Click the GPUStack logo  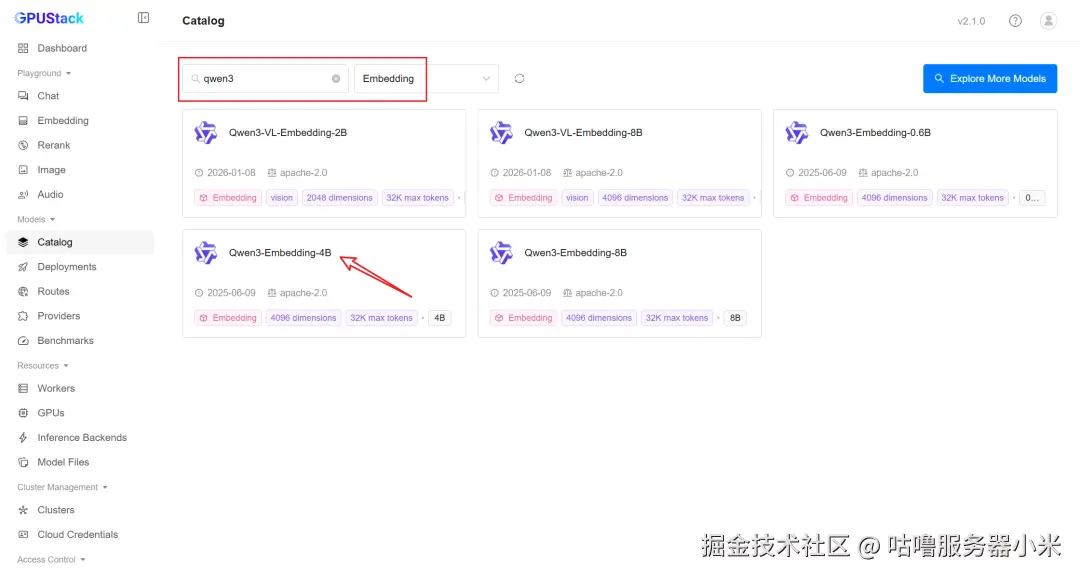click(x=49, y=18)
